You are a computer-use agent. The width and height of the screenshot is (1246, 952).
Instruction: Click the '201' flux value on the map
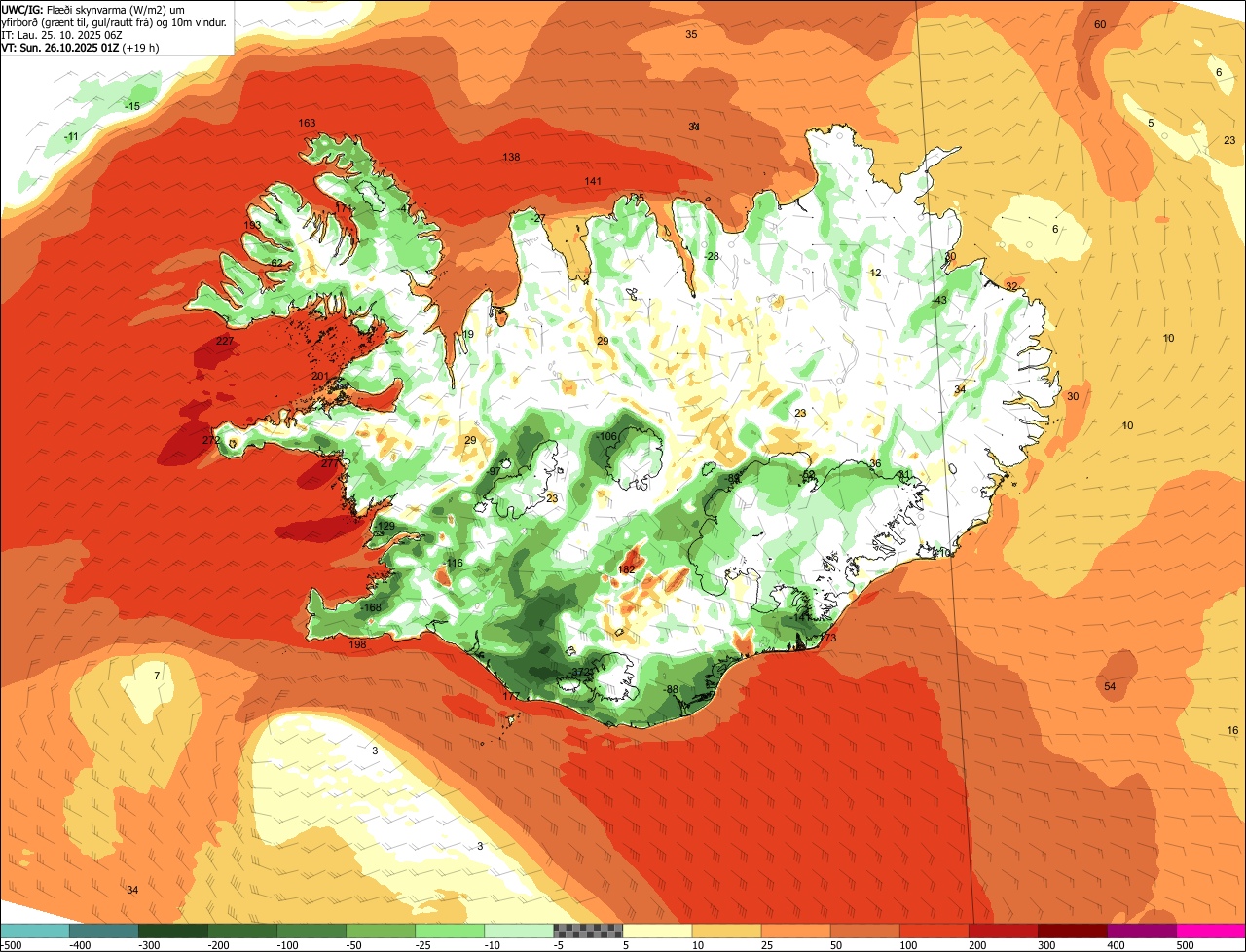[320, 376]
